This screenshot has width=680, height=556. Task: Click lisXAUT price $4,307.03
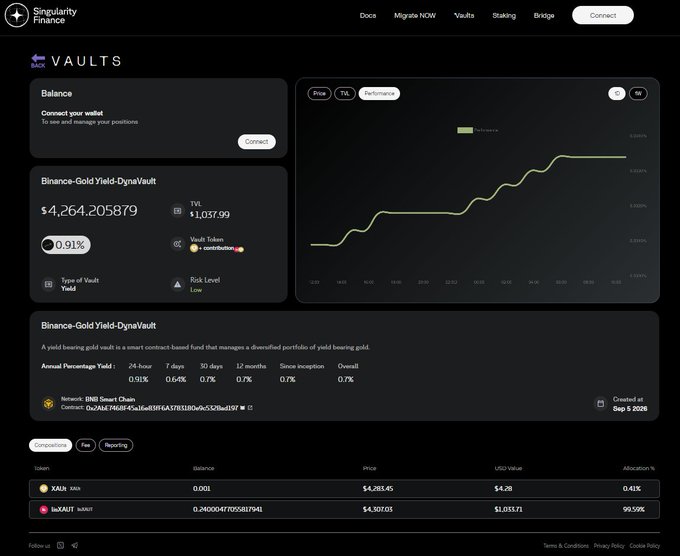377,509
